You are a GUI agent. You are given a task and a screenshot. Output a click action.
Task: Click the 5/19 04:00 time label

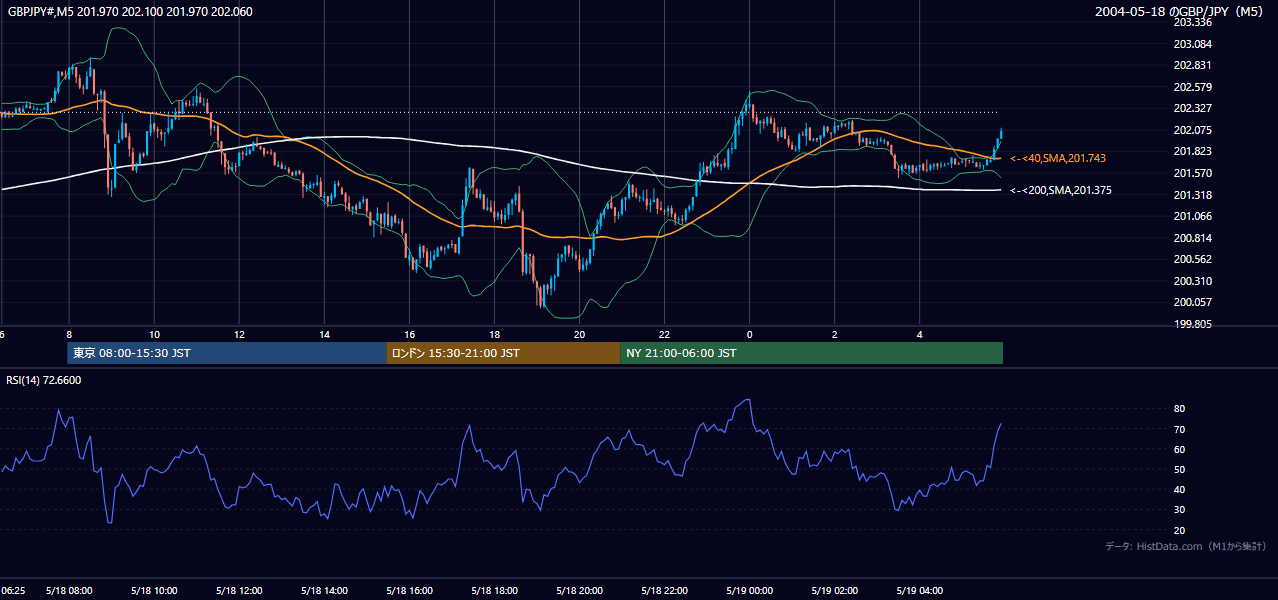(919, 591)
